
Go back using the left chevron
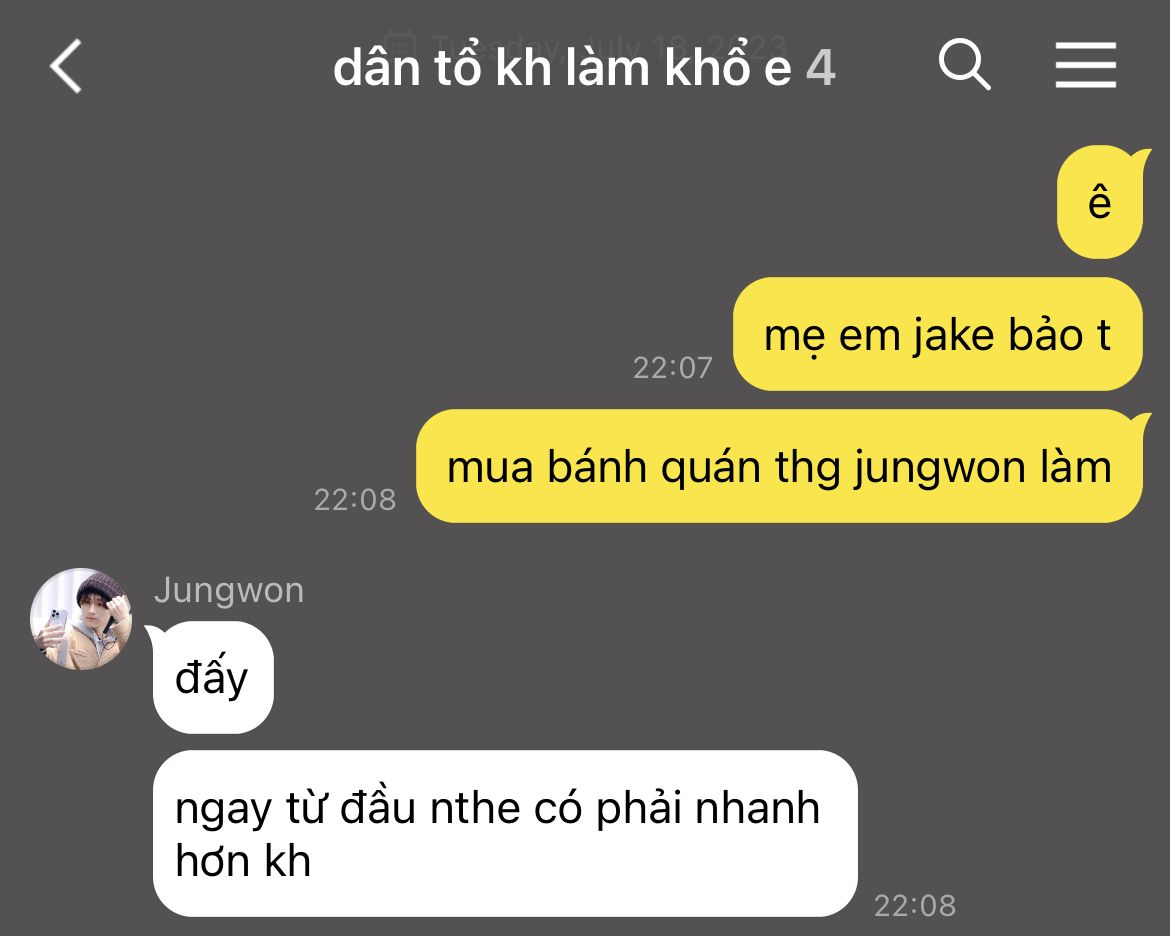point(66,66)
